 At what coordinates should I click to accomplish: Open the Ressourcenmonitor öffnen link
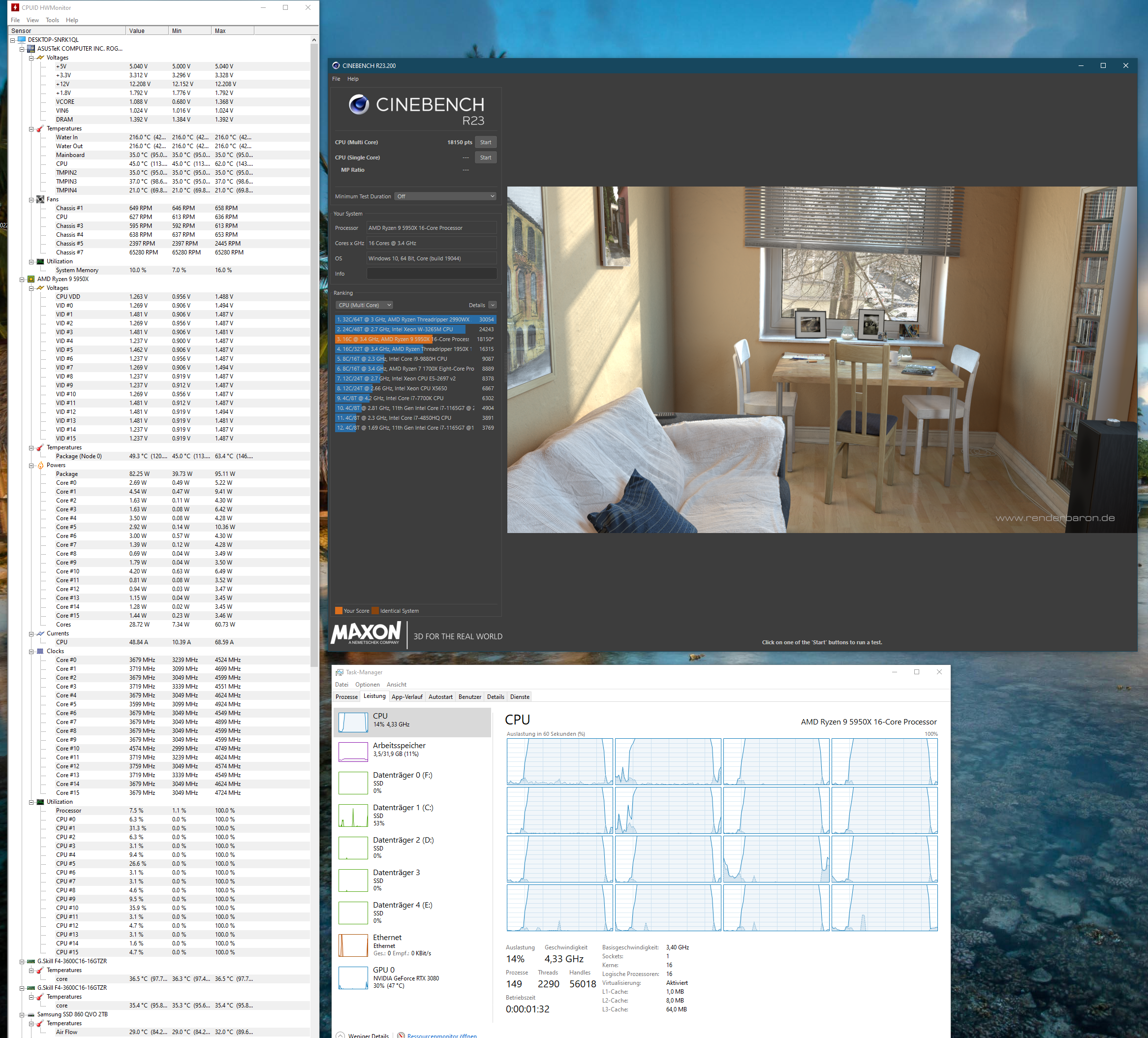pyautogui.click(x=442, y=1035)
